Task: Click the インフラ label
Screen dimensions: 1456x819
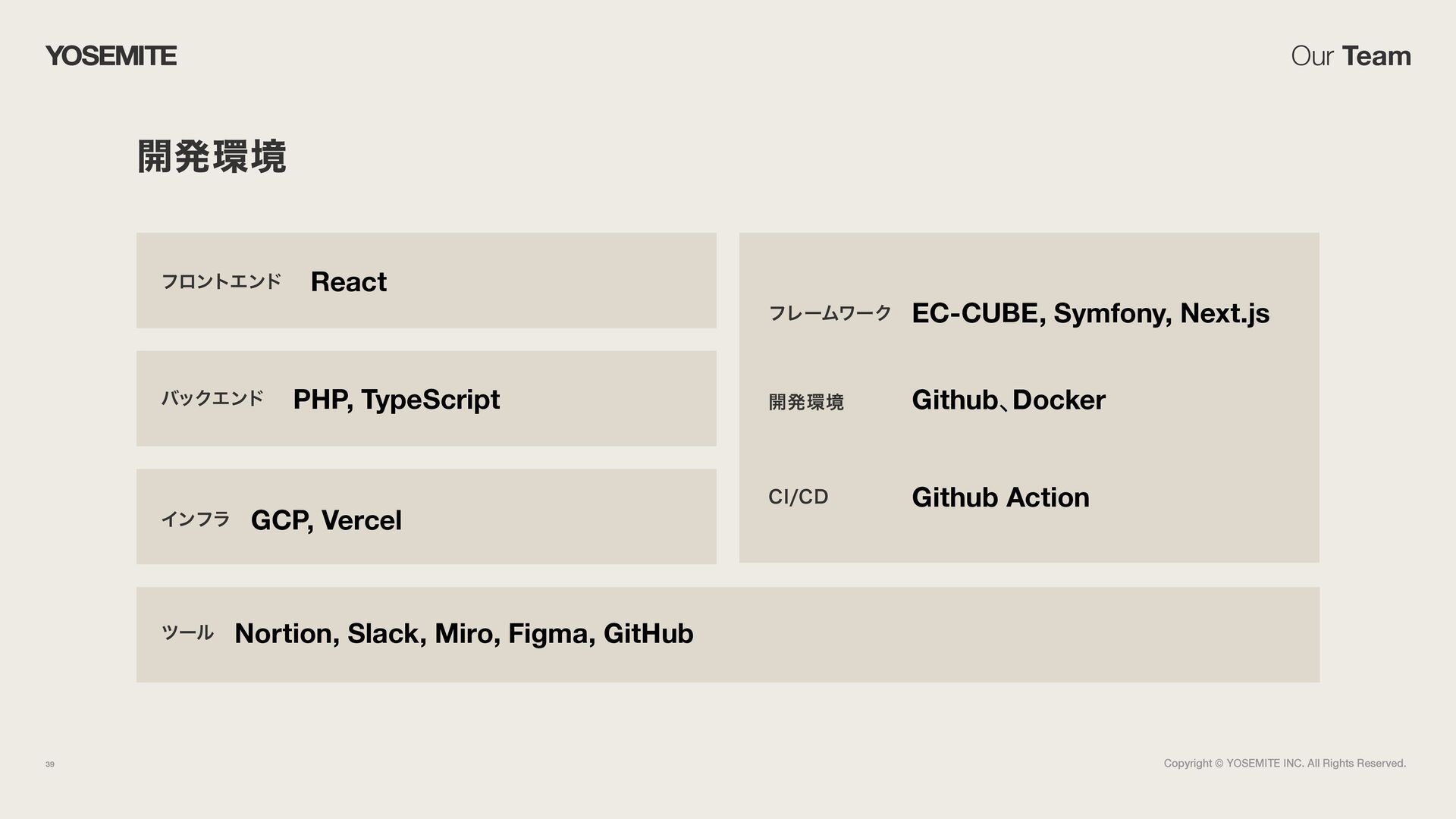Action: coord(195,519)
